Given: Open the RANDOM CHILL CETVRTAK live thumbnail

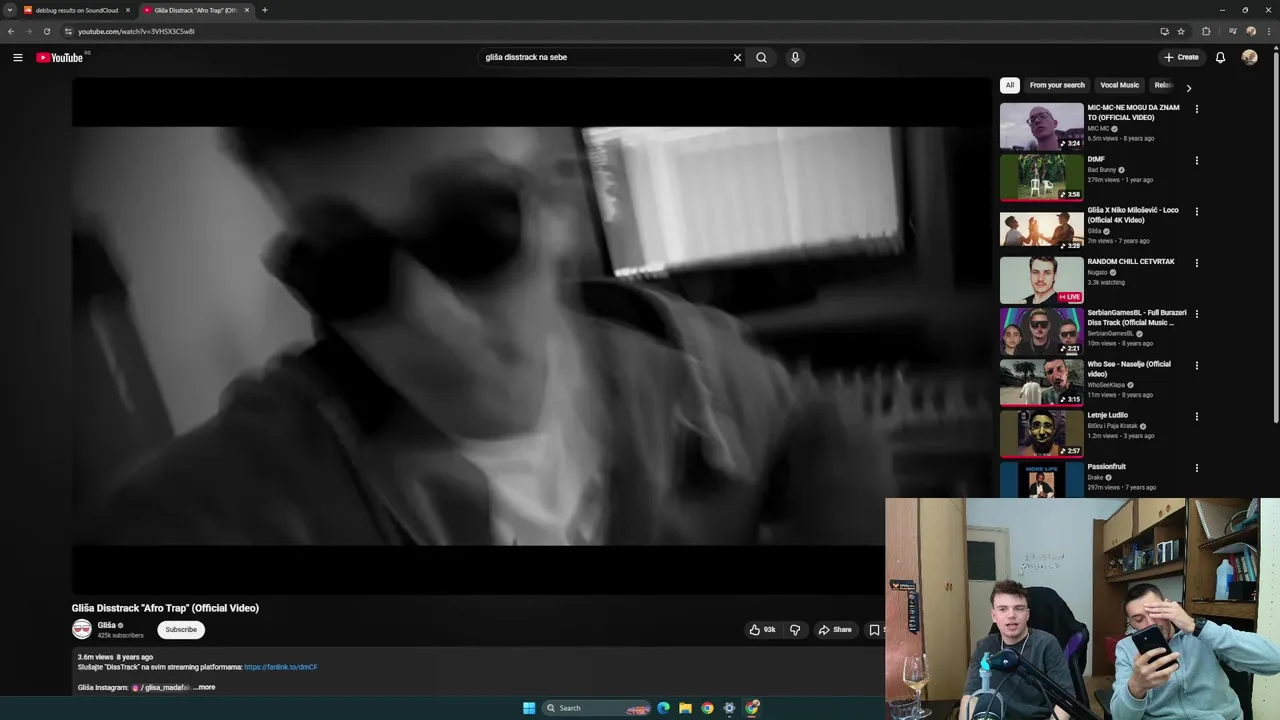Looking at the screenshot, I should (1041, 280).
